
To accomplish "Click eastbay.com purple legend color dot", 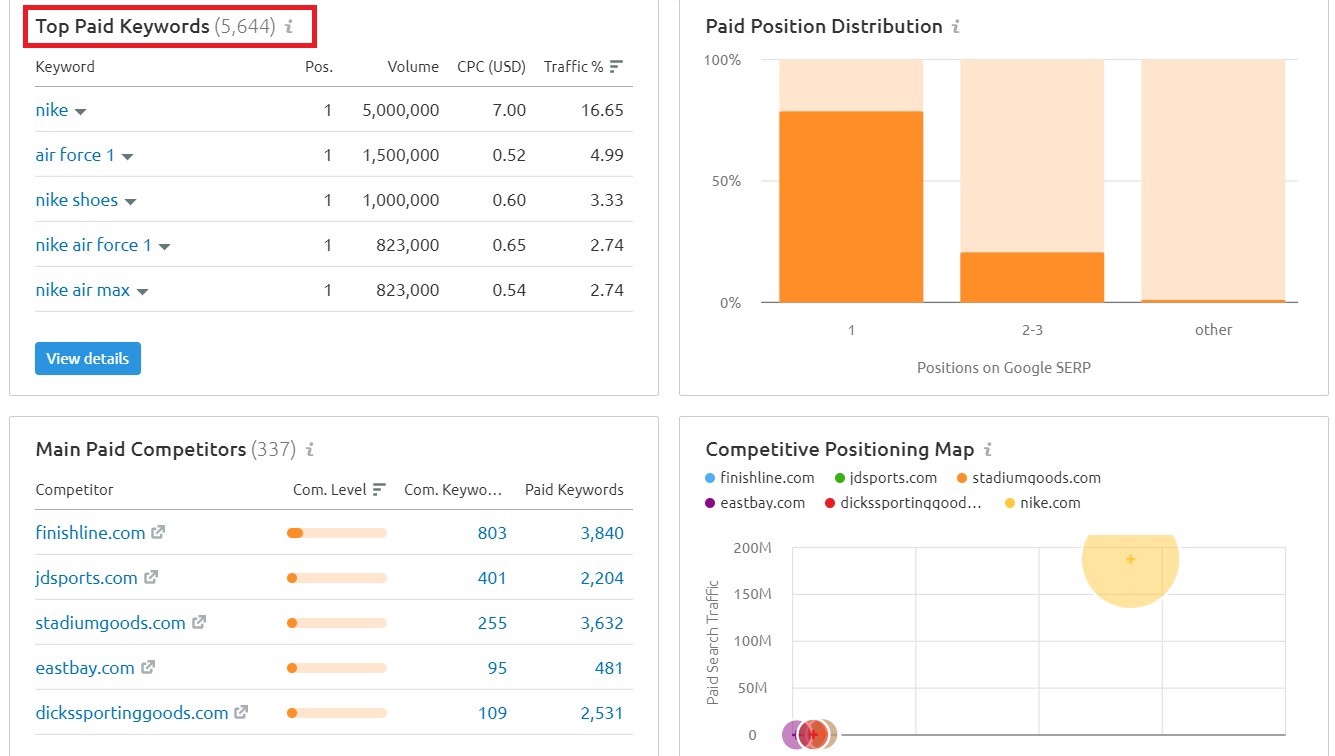I will point(710,503).
